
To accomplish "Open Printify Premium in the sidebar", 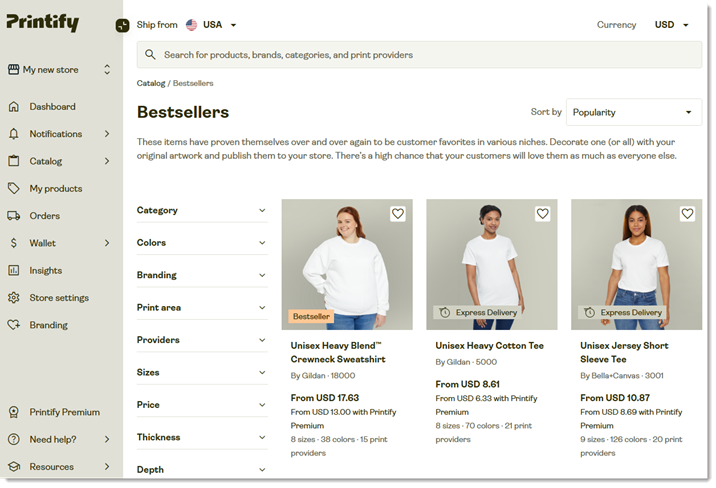I will pyautogui.click(x=64, y=412).
